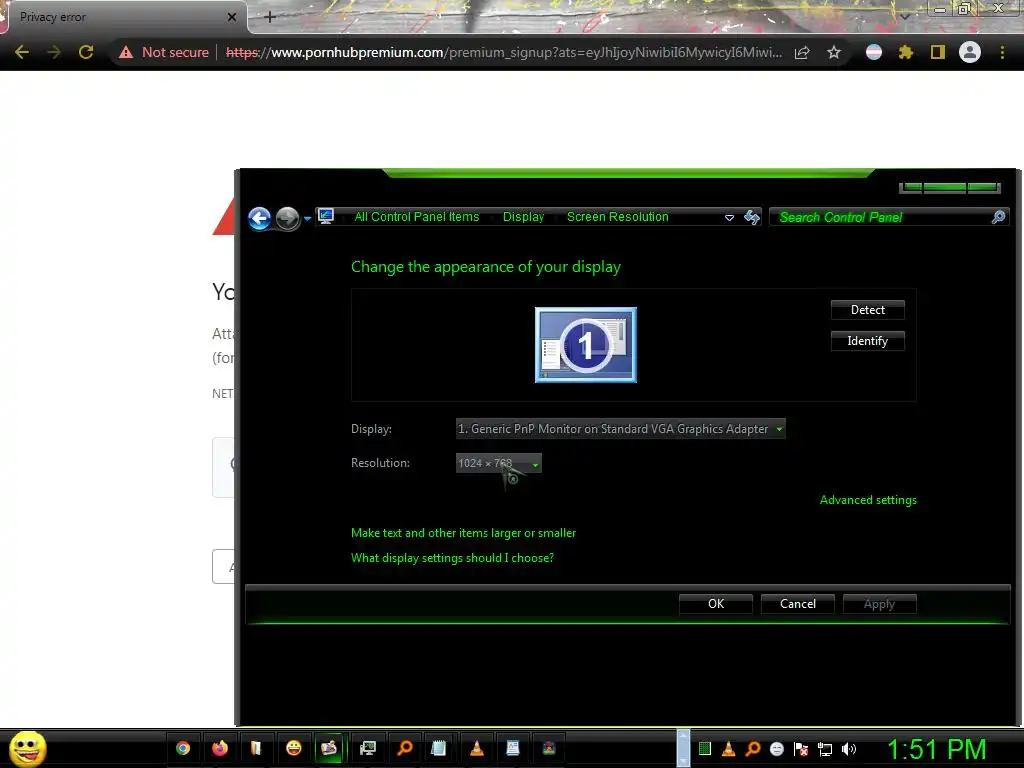This screenshot has width=1024, height=768.
Task: Click the Forward arrow in Control Panel
Action: (287, 218)
